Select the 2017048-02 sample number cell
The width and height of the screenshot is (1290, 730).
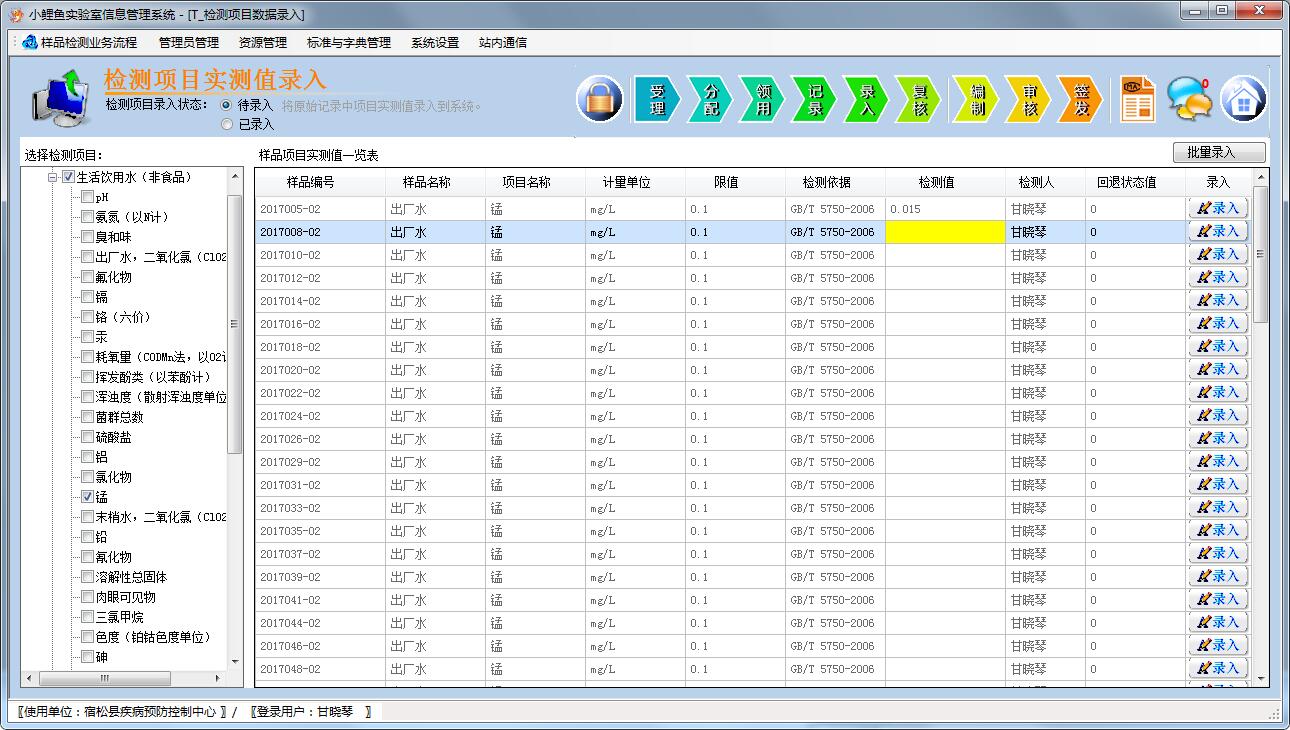pos(320,669)
